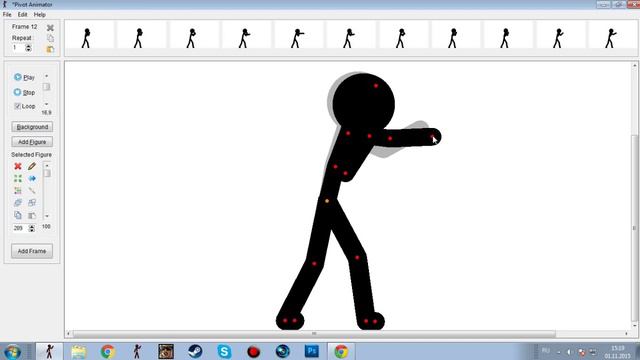Click the red handle on punching fist

pyautogui.click(x=432, y=136)
